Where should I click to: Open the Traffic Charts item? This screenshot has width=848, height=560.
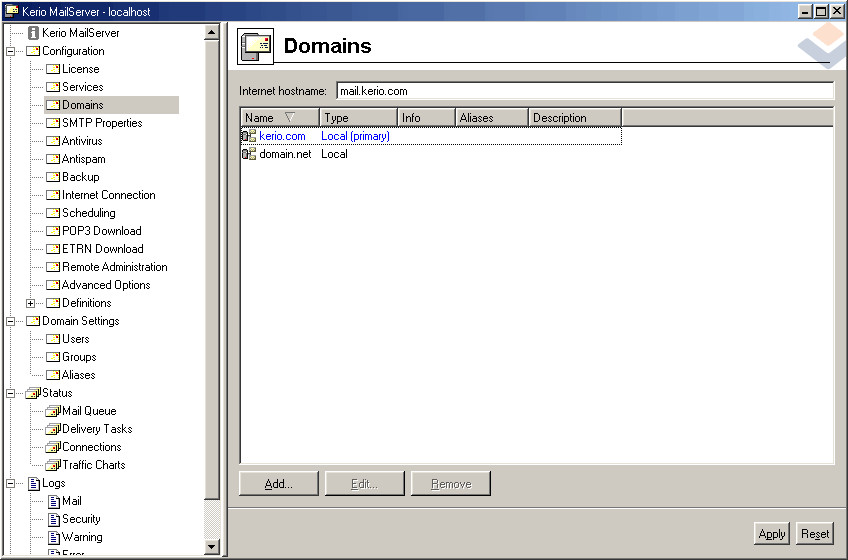(94, 465)
